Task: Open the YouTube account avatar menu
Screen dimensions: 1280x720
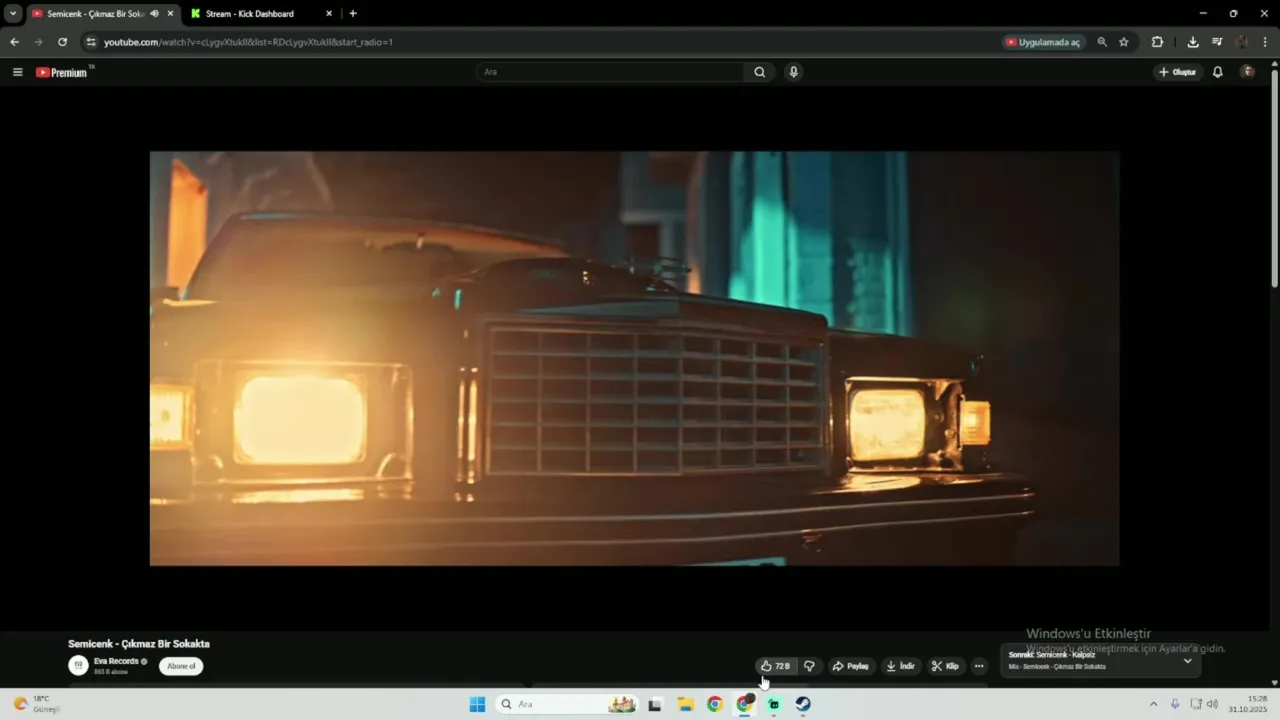Action: tap(1247, 72)
